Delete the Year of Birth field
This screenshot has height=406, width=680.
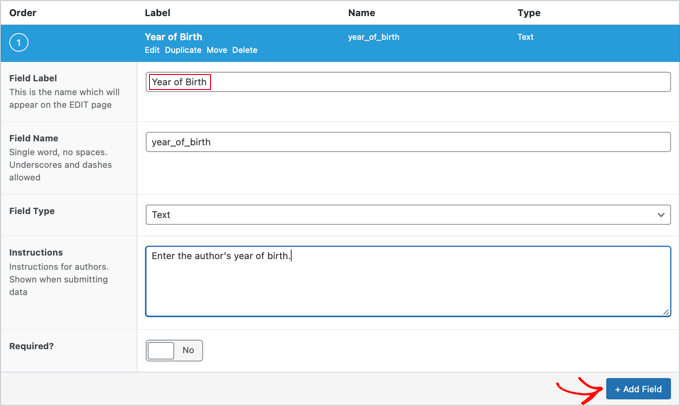click(x=245, y=50)
